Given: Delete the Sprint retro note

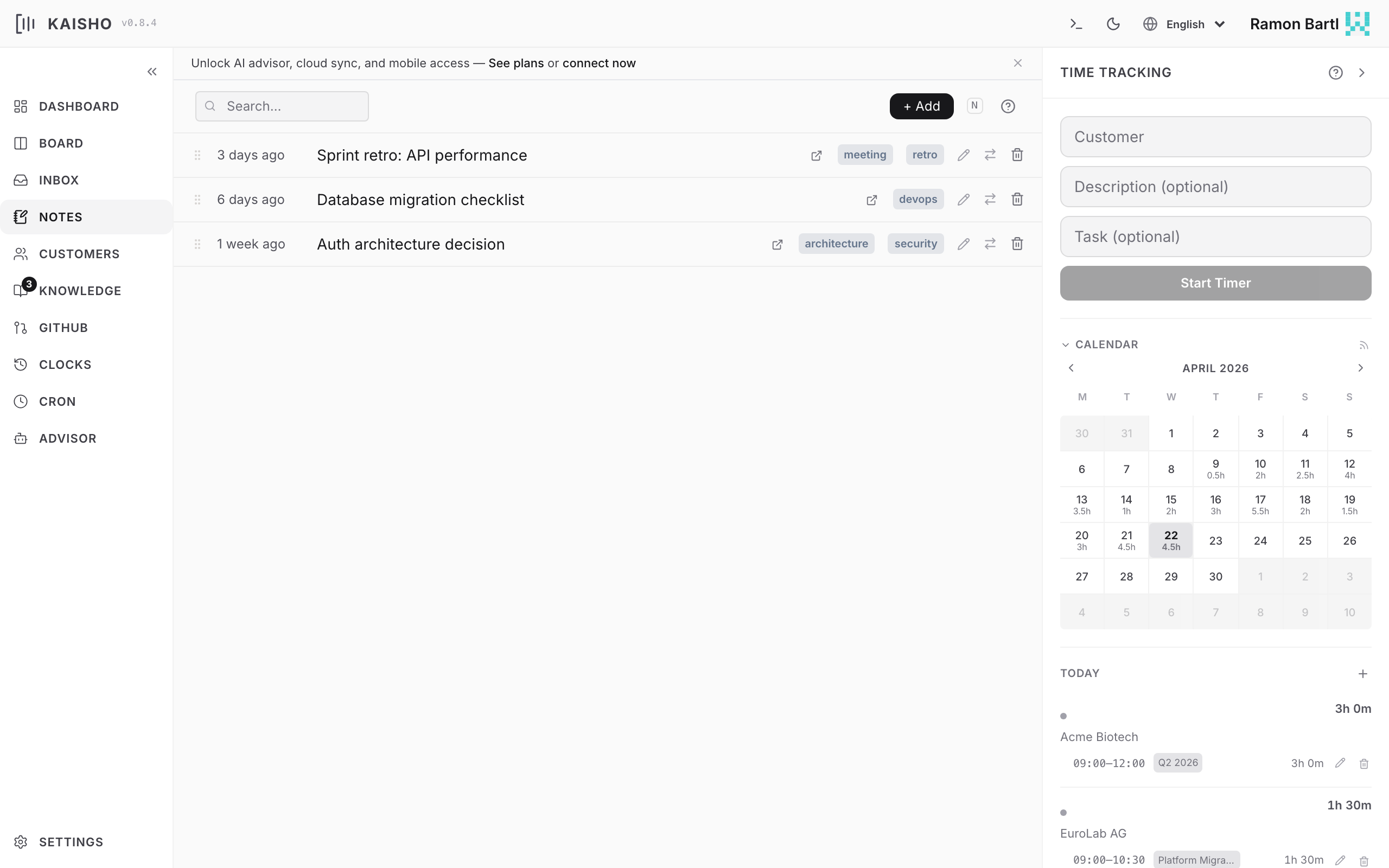Looking at the screenshot, I should (1017, 155).
